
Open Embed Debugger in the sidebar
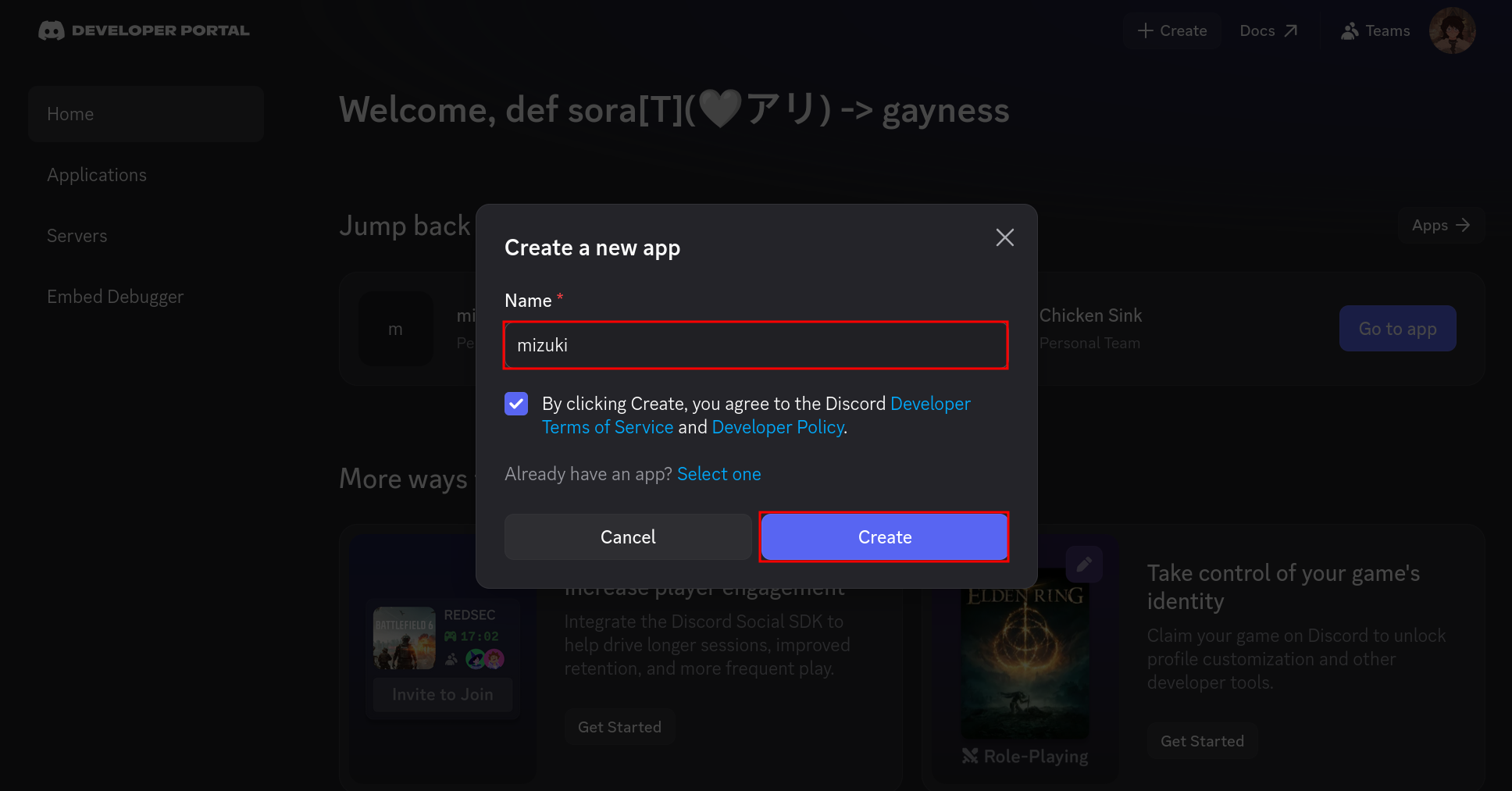click(x=146, y=297)
